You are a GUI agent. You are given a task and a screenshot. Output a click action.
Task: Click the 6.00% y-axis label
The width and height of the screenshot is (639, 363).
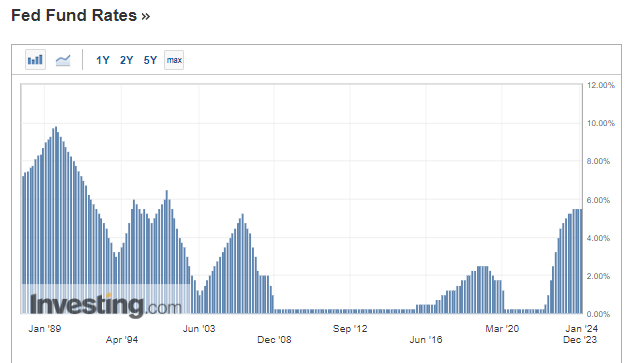[x=598, y=200]
